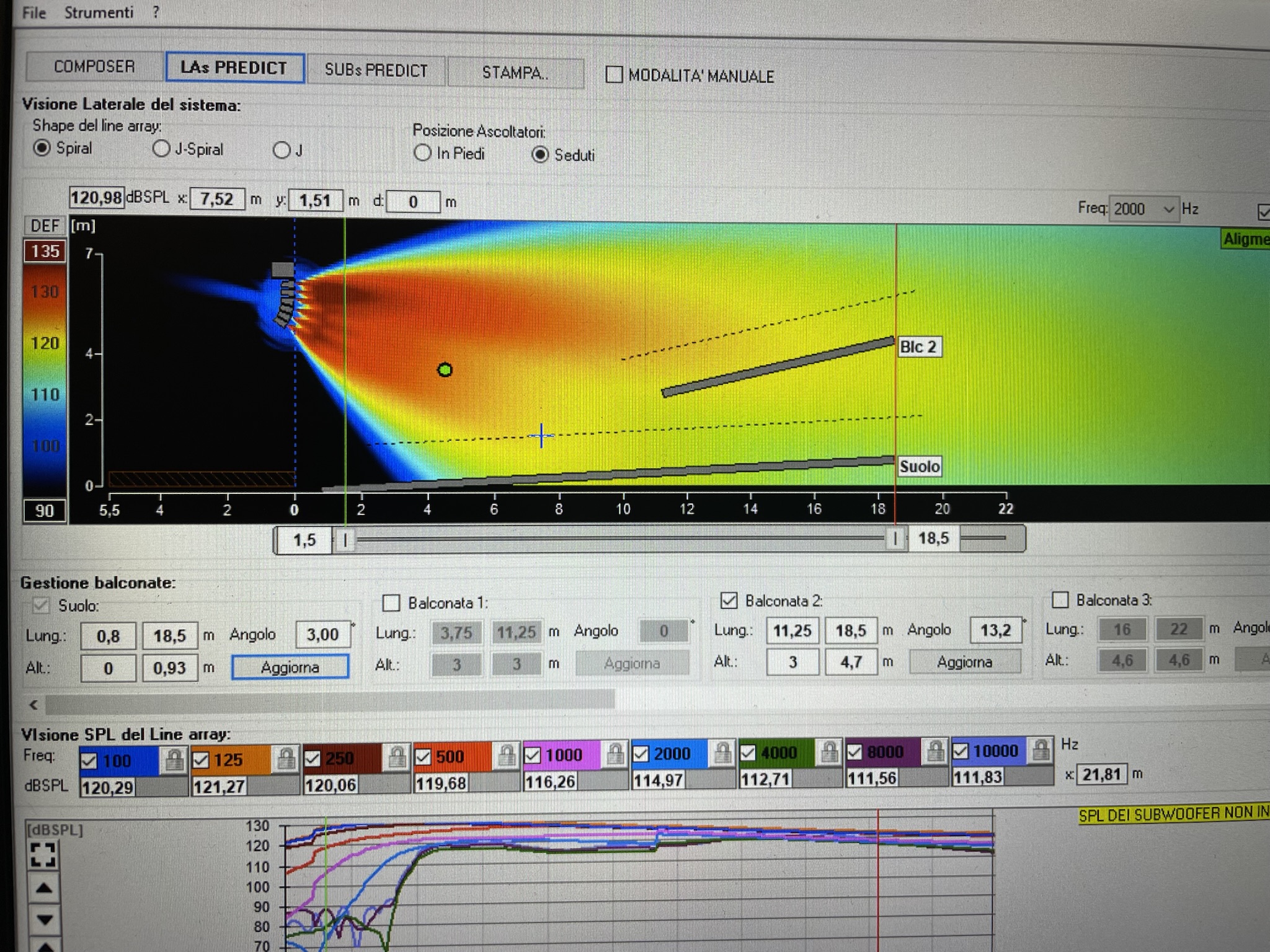Open the Freq 2000 Hz dropdown
This screenshot has width=1270, height=952.
click(x=1143, y=209)
